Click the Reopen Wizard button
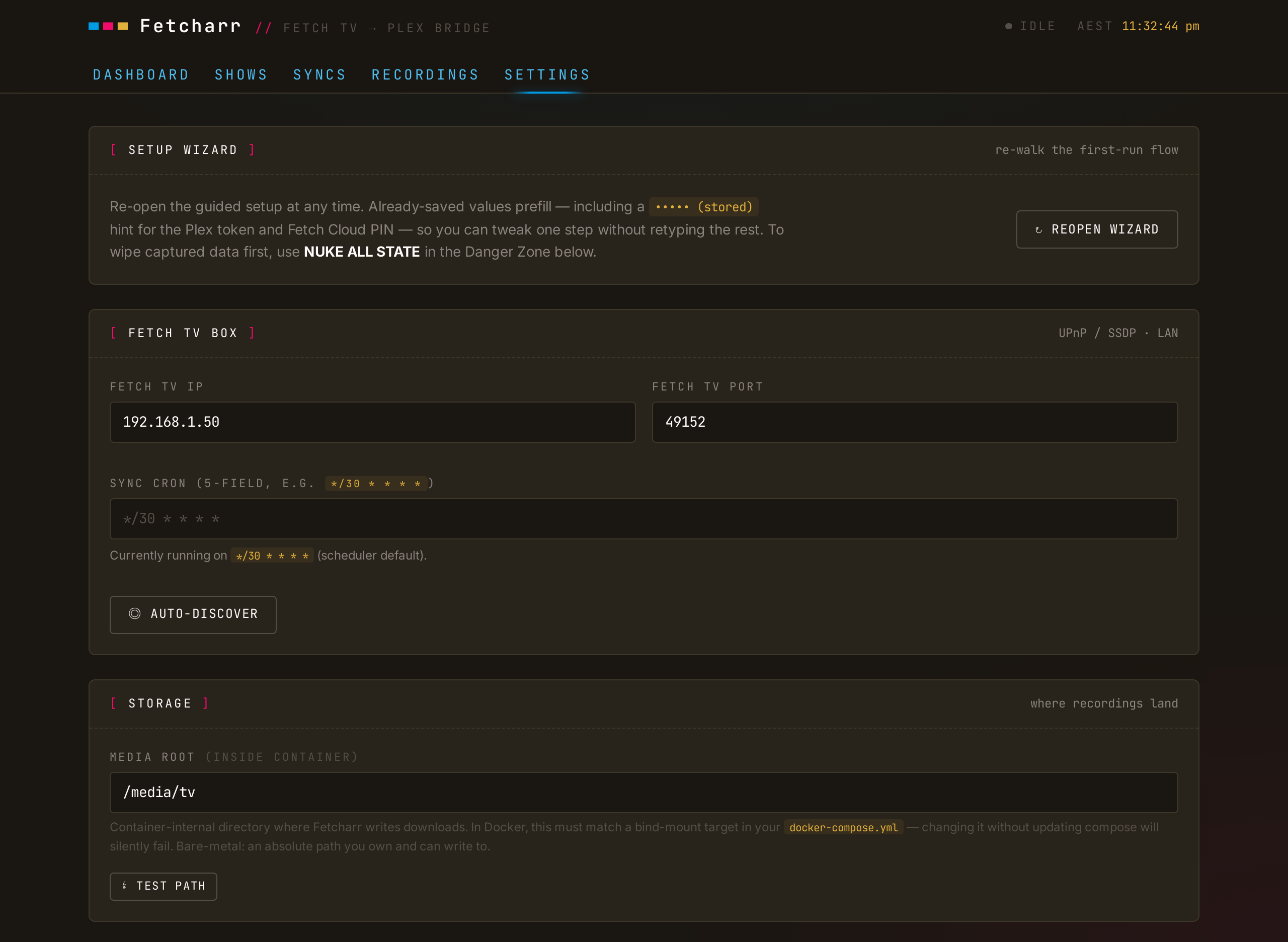This screenshot has height=942, width=1288. [x=1097, y=229]
